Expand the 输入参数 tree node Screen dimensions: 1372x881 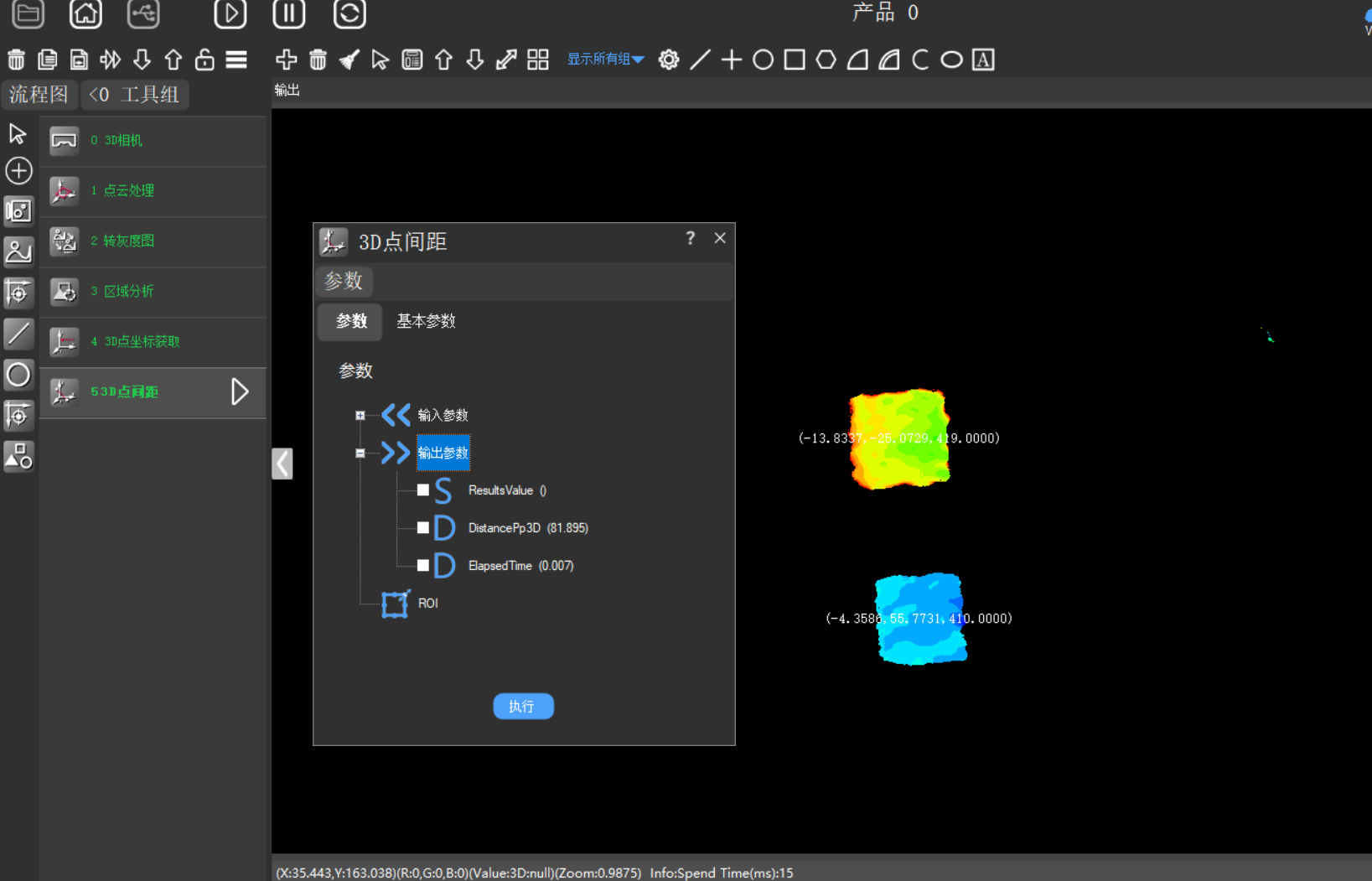[x=360, y=416]
